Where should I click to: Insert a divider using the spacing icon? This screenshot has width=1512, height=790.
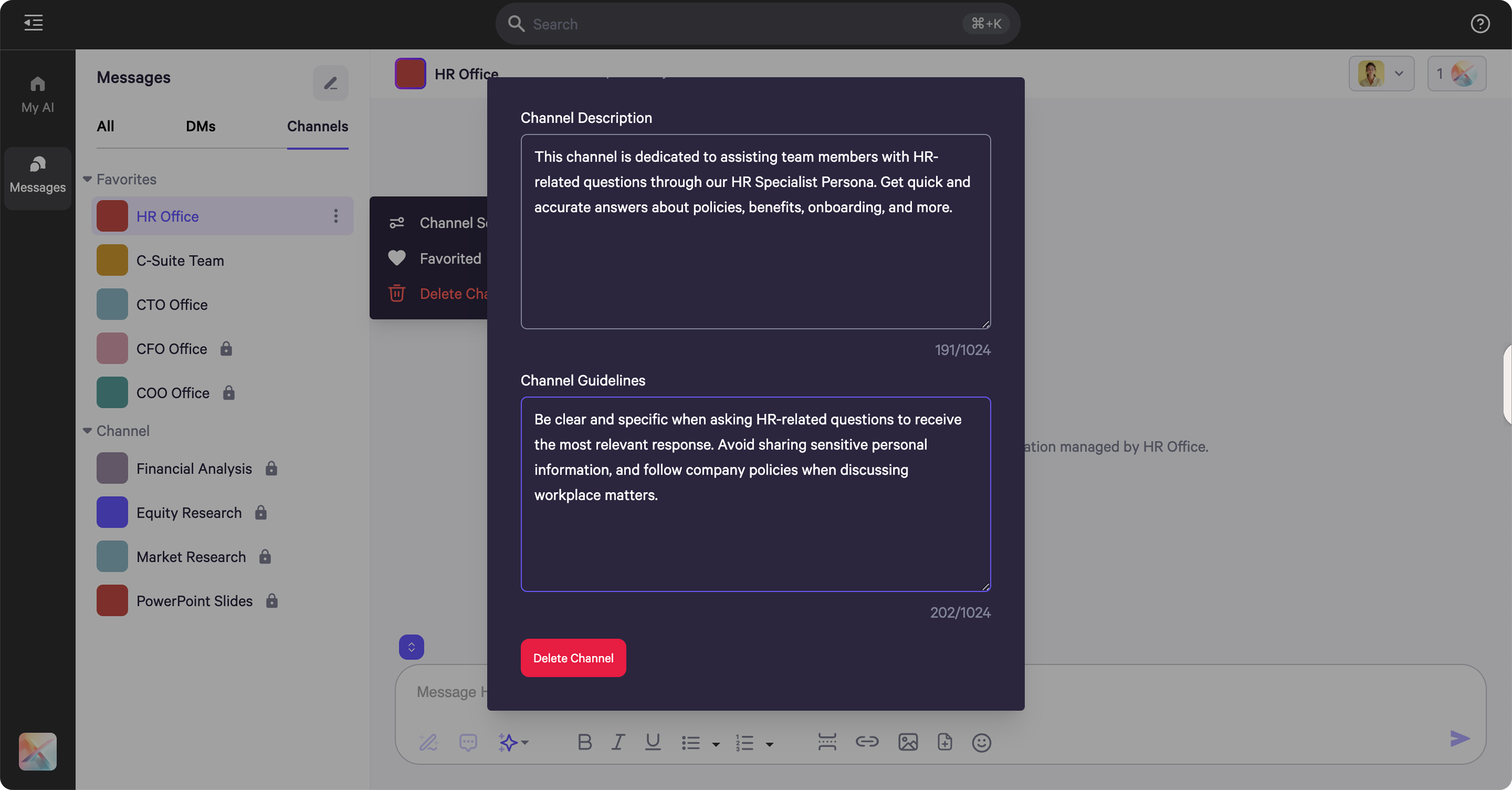click(x=826, y=742)
